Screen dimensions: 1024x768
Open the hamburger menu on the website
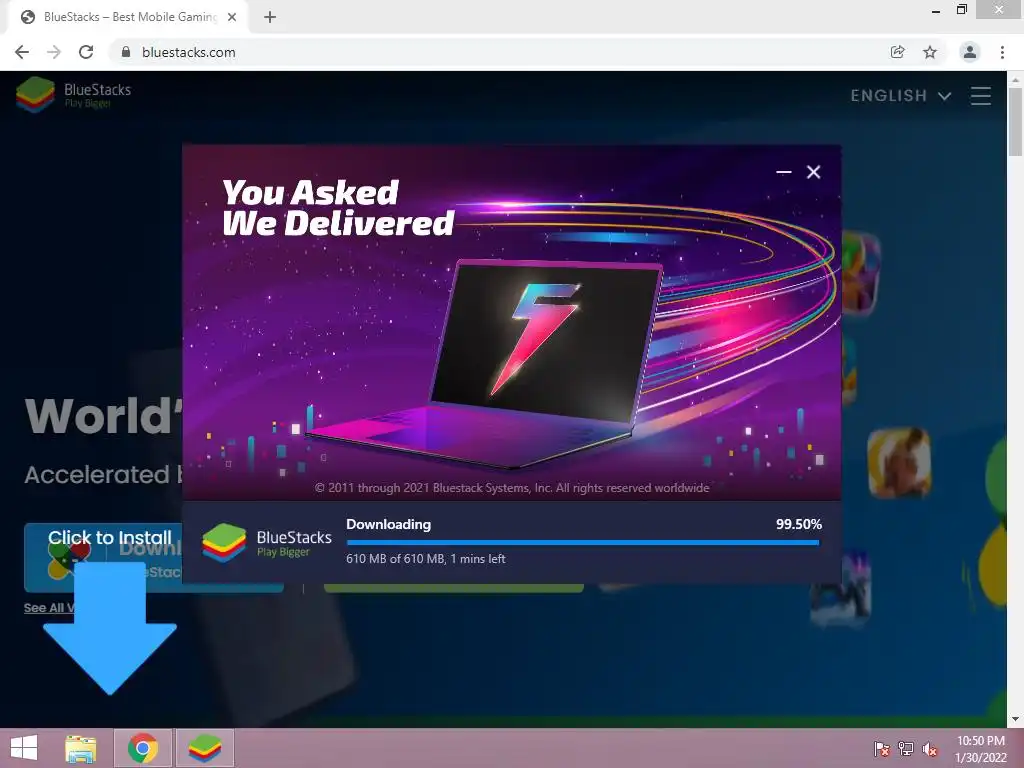[980, 96]
